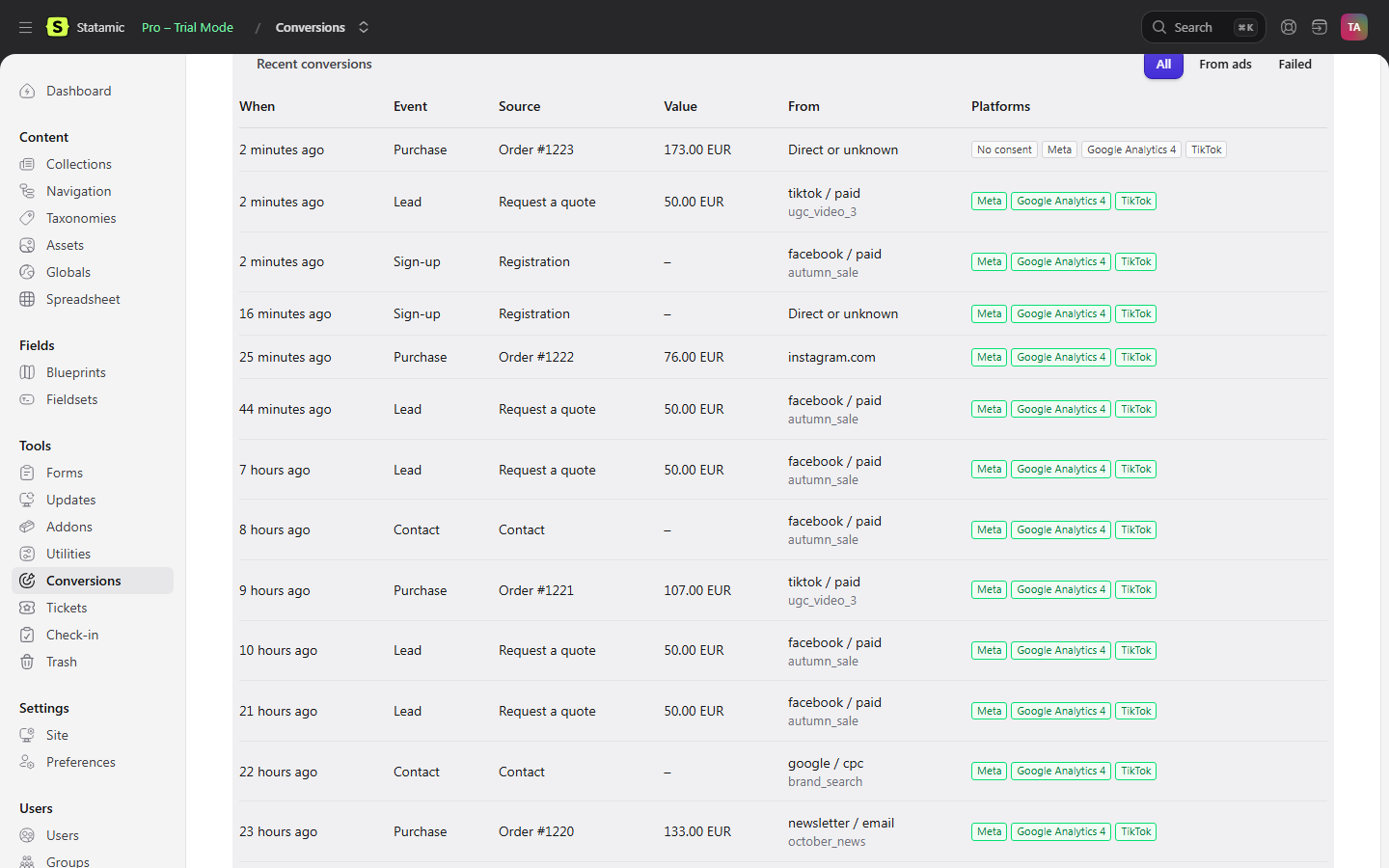Open the Users link in sidebar
1389x868 pixels.
click(x=93, y=835)
